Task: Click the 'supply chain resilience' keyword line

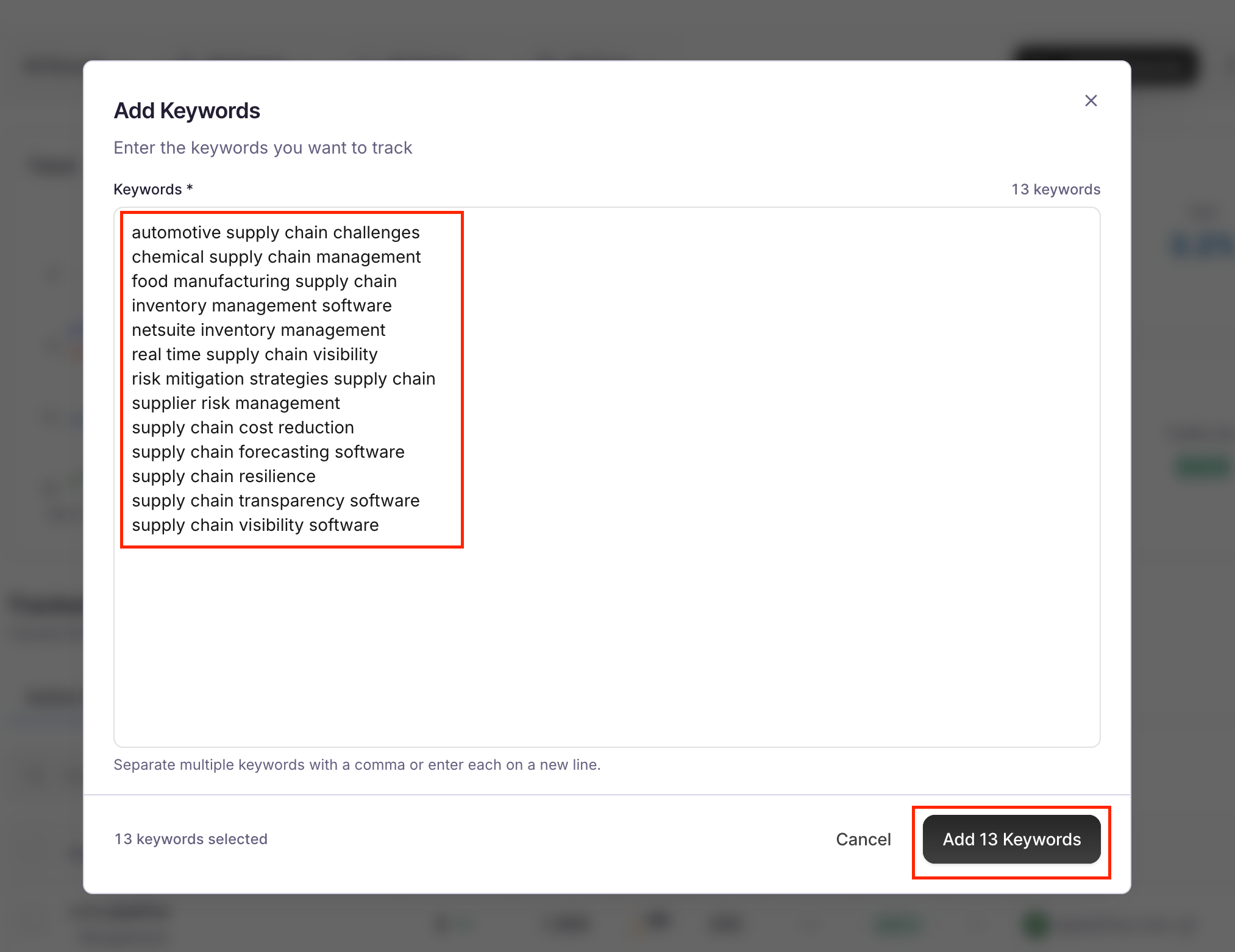Action: [224, 477]
